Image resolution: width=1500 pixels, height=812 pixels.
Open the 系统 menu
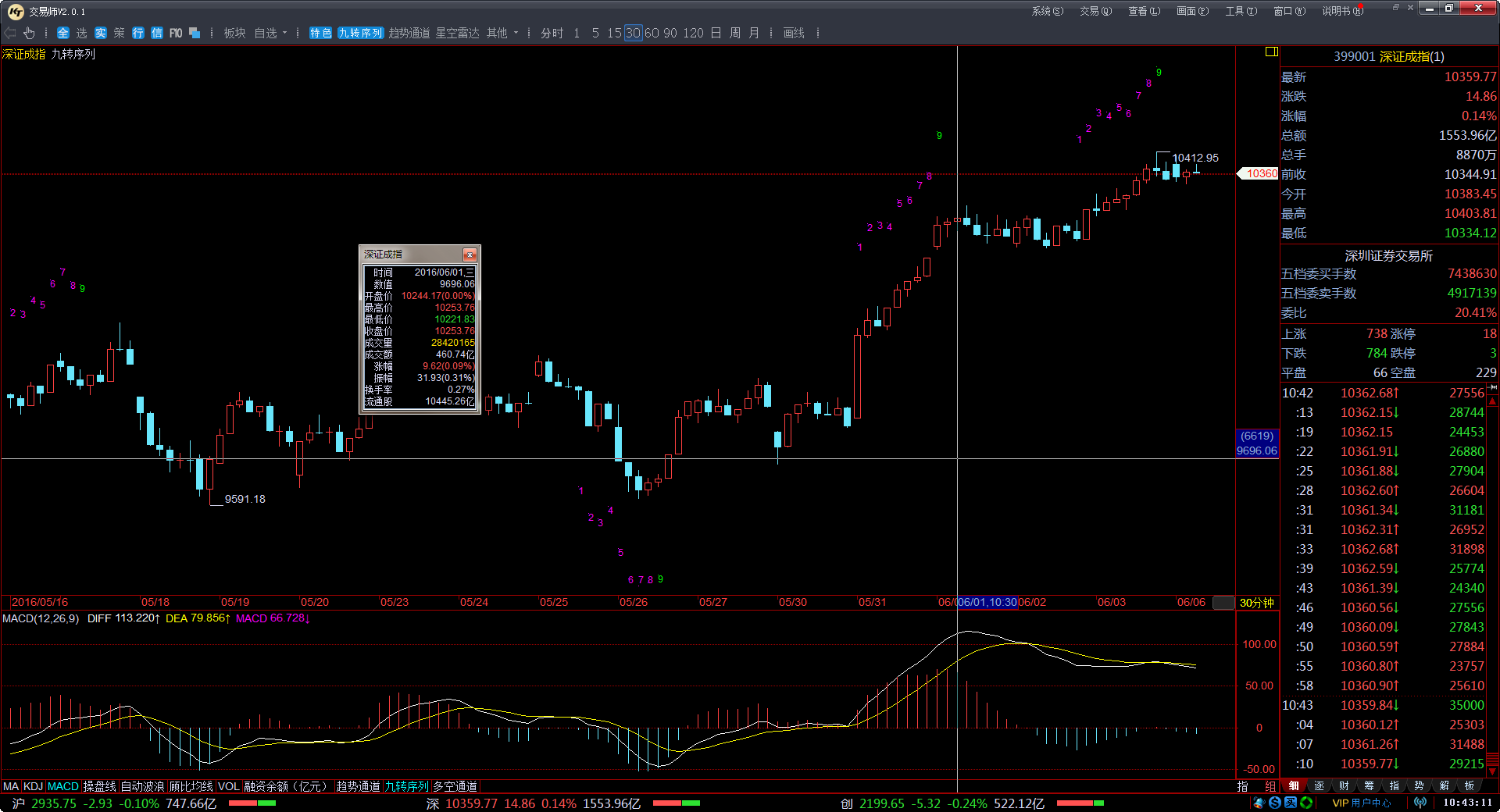1047,11
